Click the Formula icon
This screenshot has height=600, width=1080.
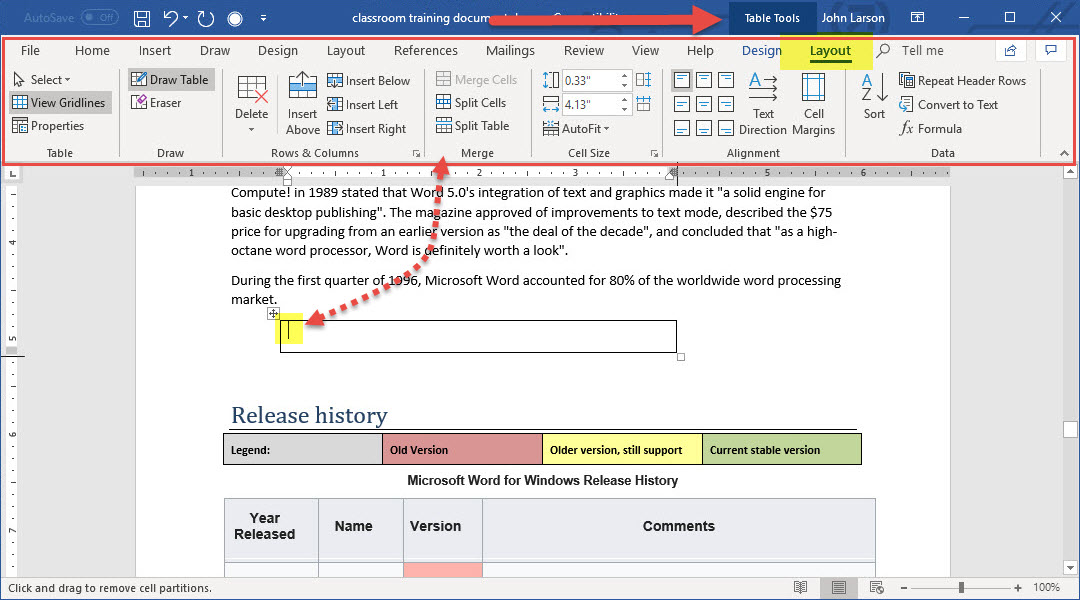(930, 129)
